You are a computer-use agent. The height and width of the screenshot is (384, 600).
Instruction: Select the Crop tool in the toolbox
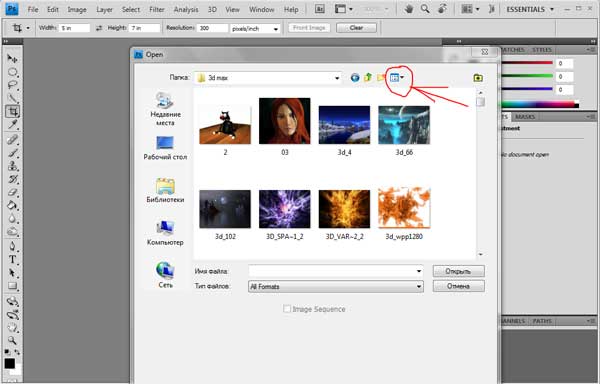(x=12, y=111)
